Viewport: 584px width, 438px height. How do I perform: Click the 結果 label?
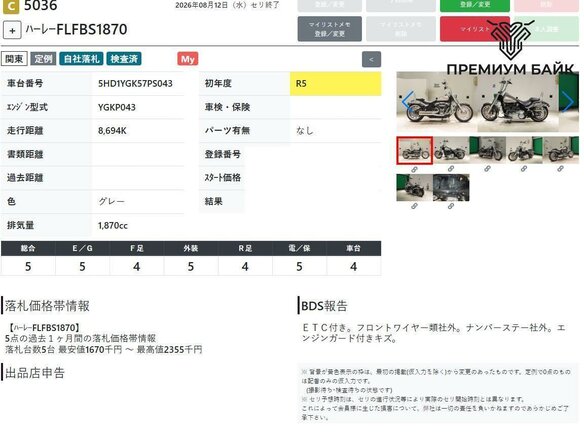pos(213,201)
